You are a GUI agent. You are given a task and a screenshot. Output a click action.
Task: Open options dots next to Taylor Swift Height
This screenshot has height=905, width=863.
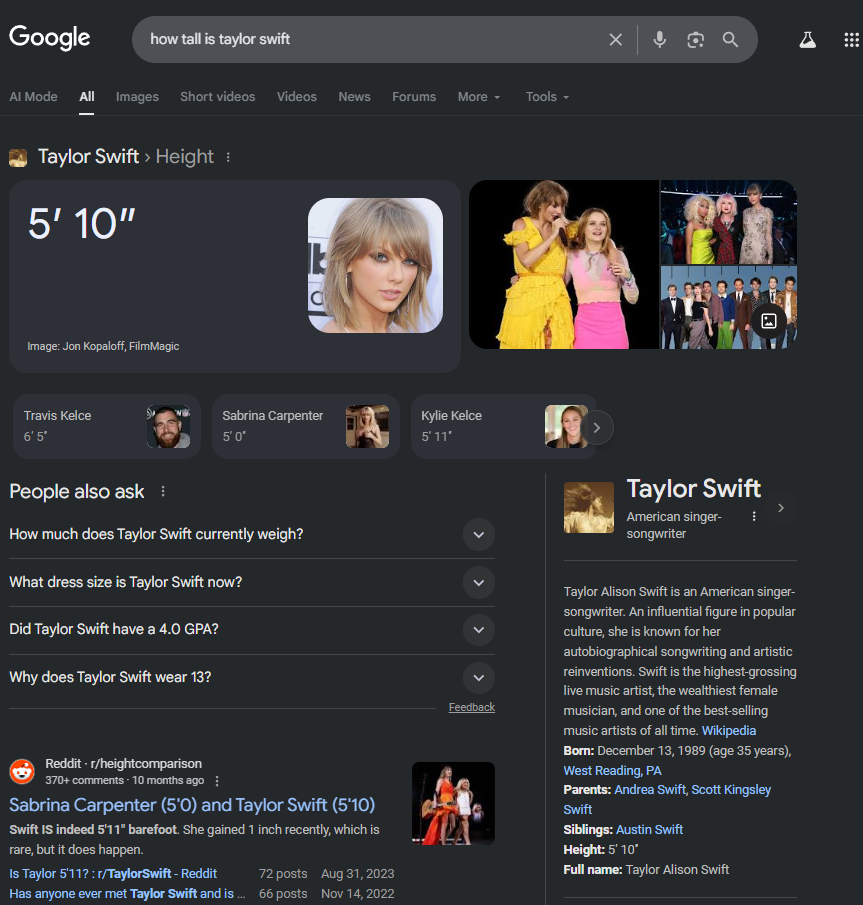[x=228, y=157]
